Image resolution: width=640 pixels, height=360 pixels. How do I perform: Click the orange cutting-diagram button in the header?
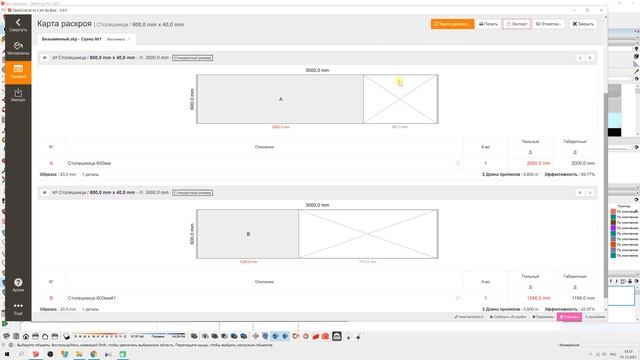[x=452, y=24]
